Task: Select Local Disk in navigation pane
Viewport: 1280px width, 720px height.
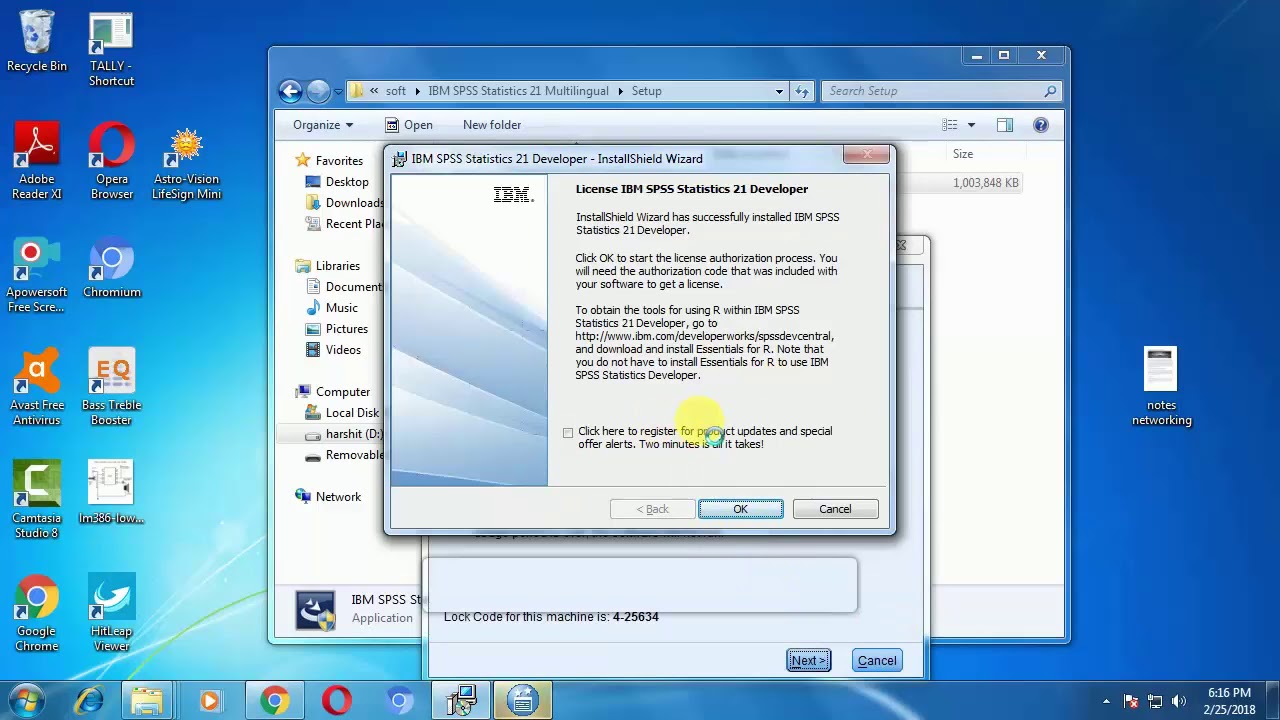Action: pos(342,413)
